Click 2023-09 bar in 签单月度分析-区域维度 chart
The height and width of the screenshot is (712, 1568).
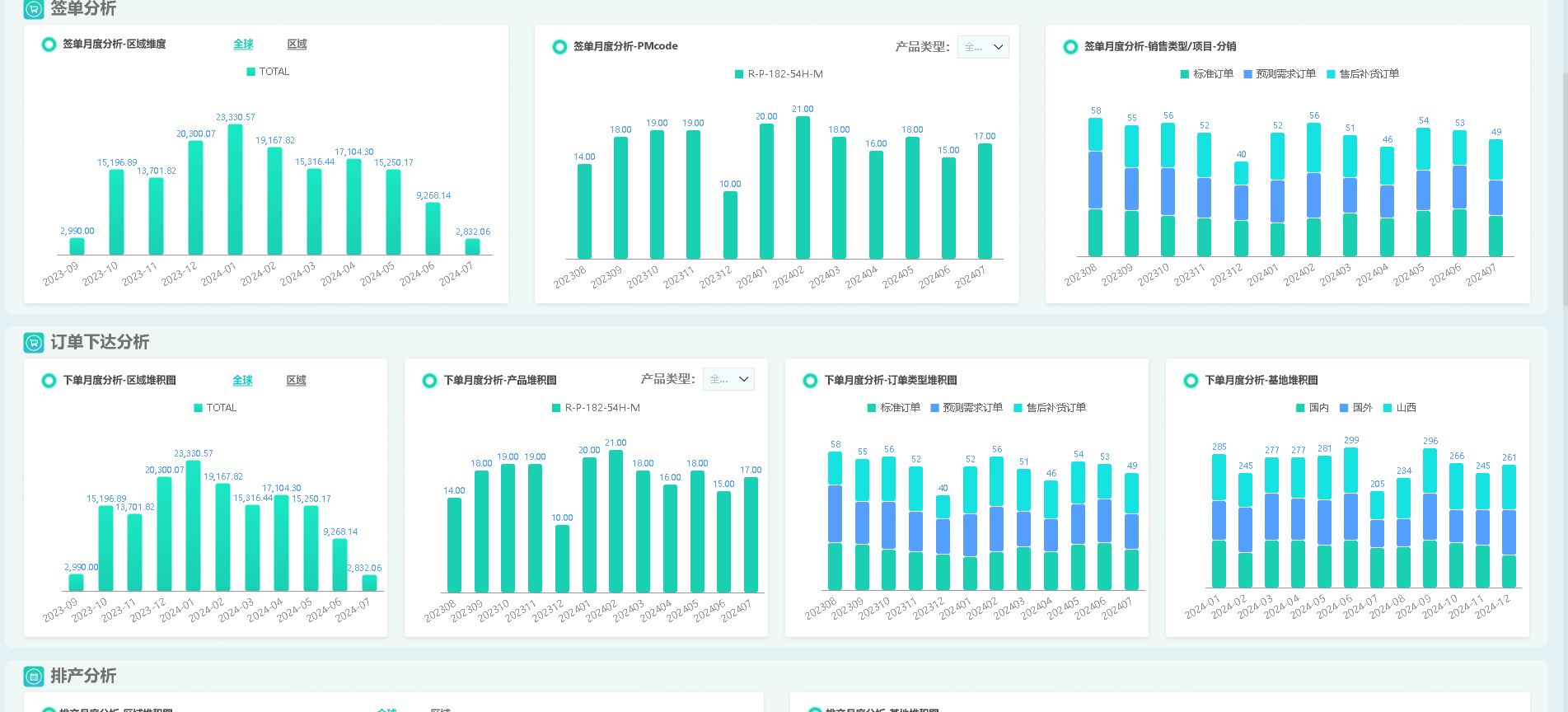[x=77, y=246]
